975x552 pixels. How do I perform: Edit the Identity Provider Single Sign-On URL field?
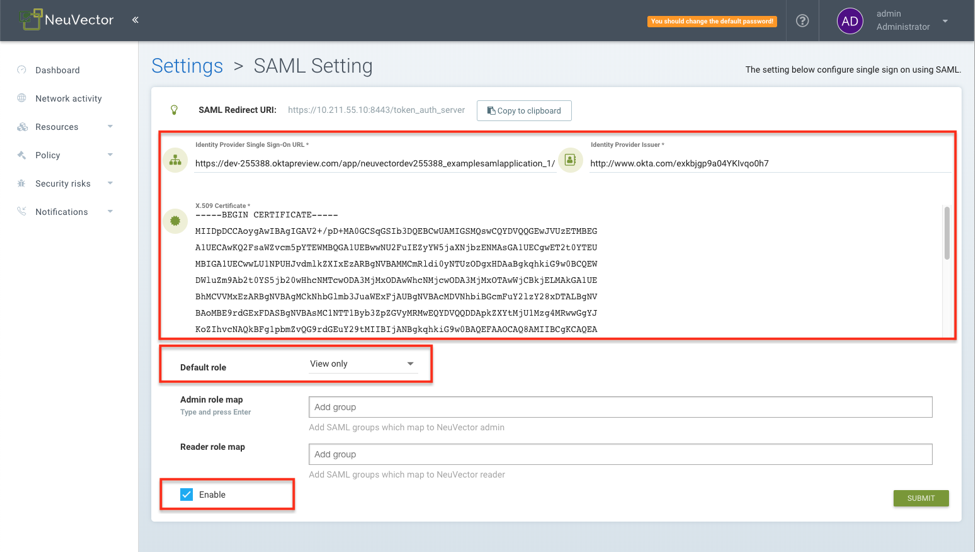pyautogui.click(x=375, y=163)
